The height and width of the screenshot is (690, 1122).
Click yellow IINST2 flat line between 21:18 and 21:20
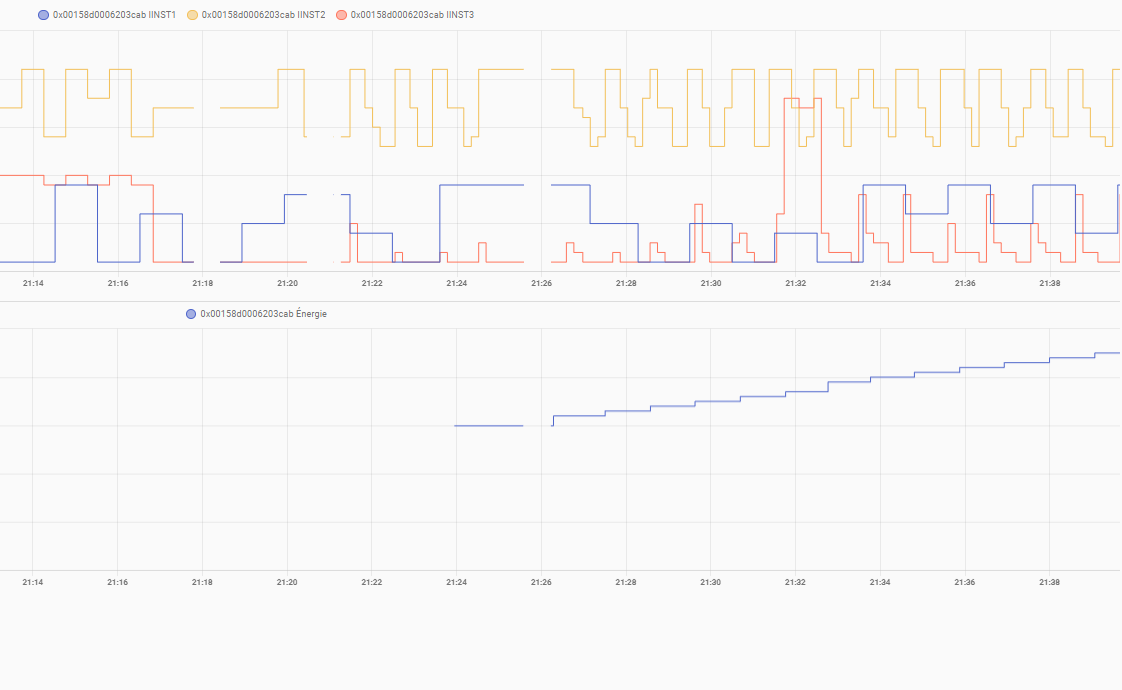pos(249,107)
